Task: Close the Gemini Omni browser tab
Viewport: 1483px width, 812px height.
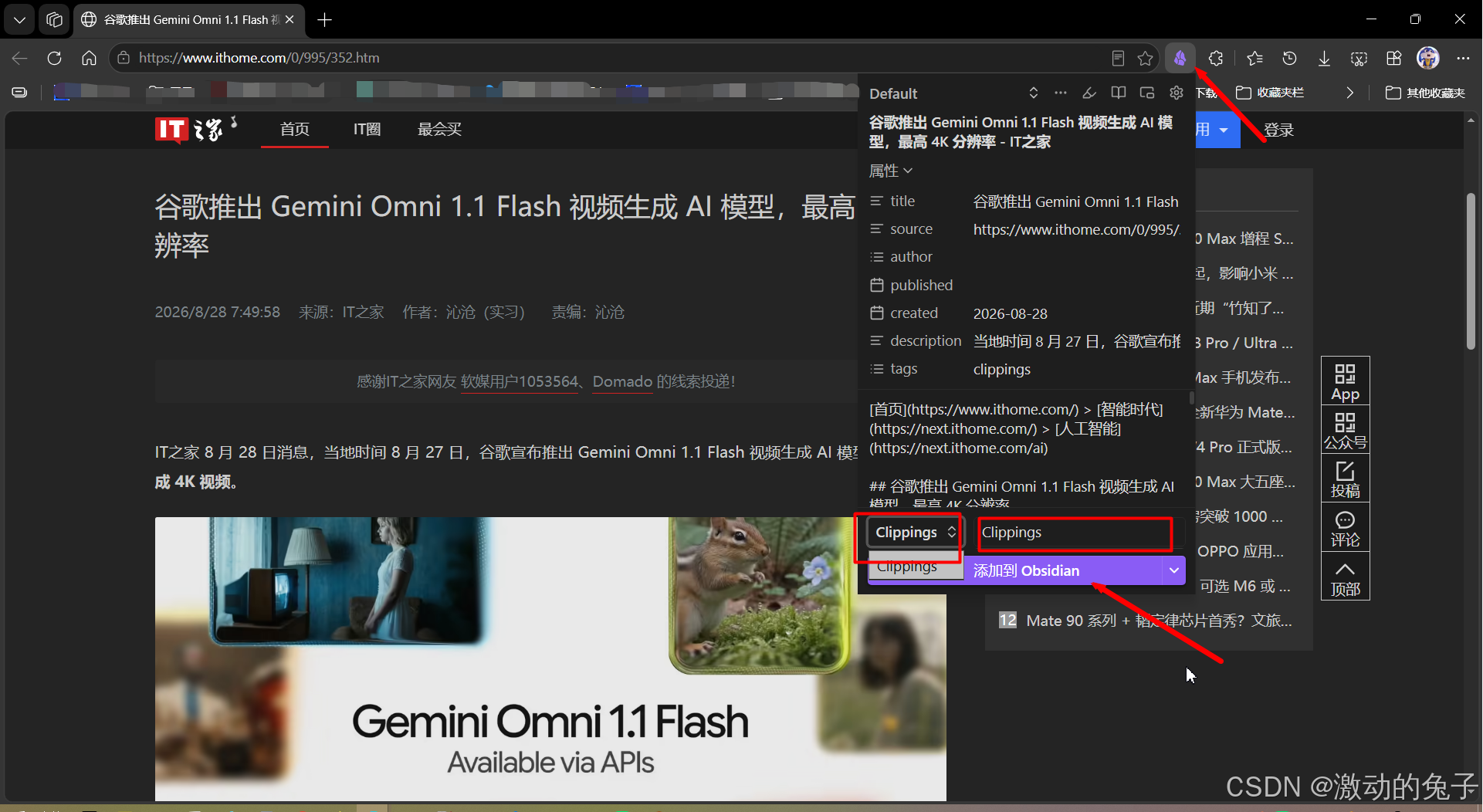Action: coord(289,20)
